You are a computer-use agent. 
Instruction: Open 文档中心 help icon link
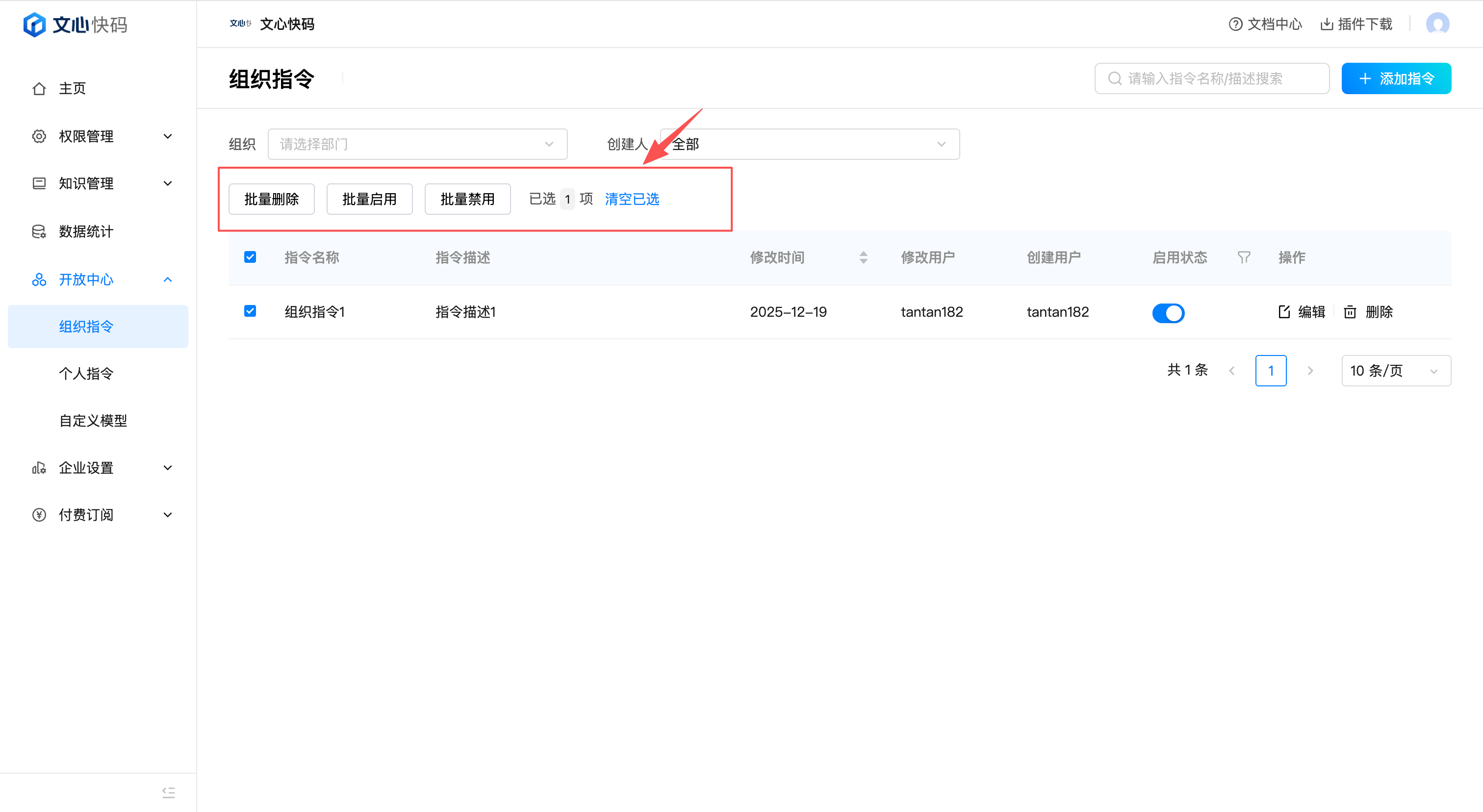1235,24
